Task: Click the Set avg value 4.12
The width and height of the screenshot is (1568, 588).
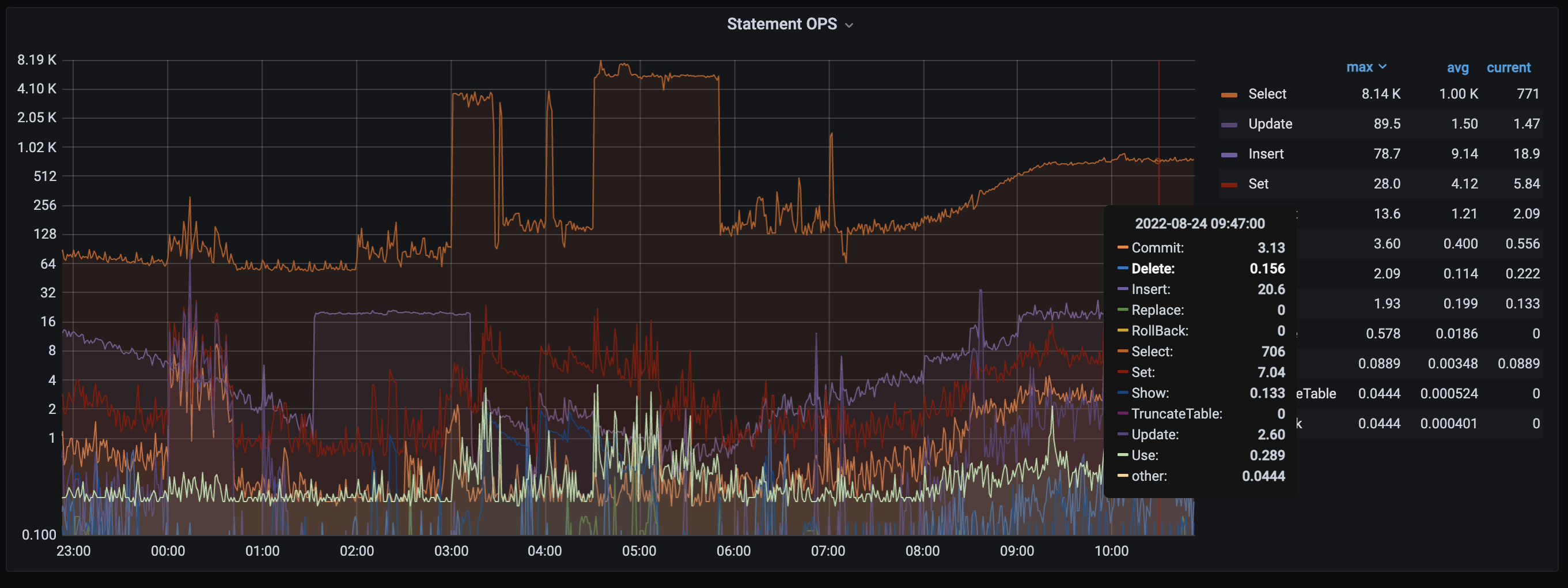Action: pyautogui.click(x=1464, y=183)
